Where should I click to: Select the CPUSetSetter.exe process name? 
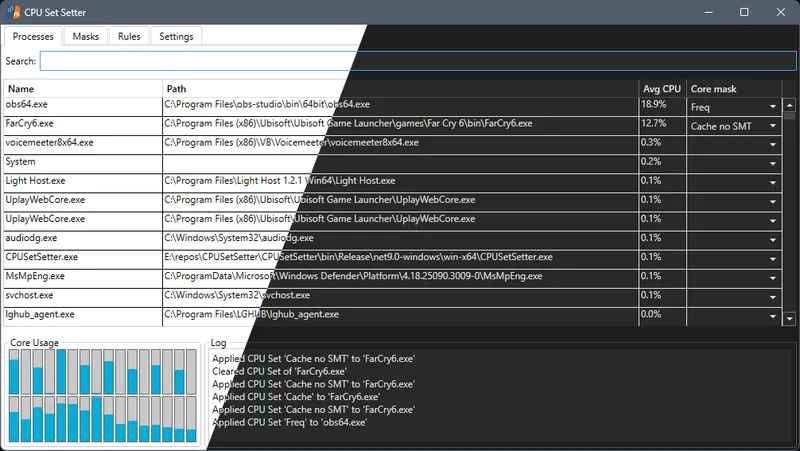[x=41, y=257]
